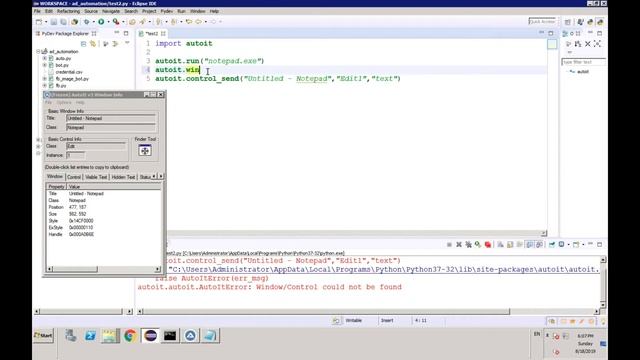The height and width of the screenshot is (360, 640).
Task: Click the AutoIt list horizontal scrollbar right arrow
Action: coord(158,269)
